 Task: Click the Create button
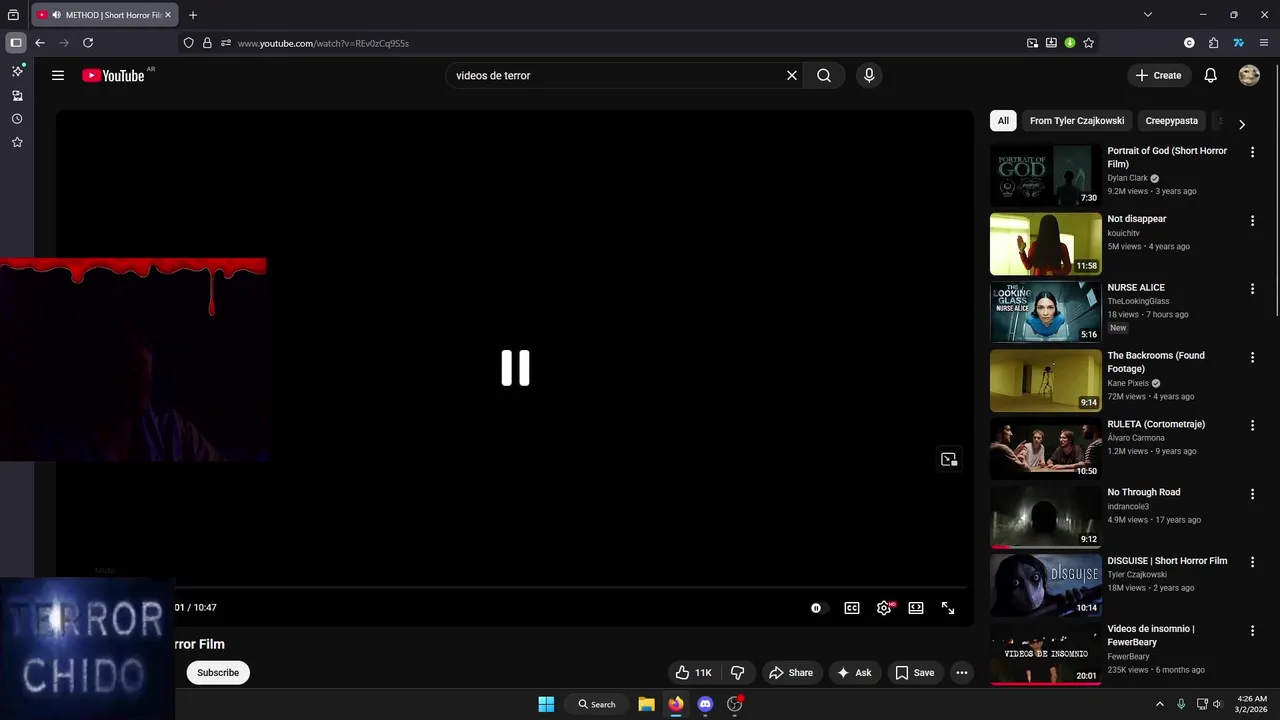[x=1158, y=75]
